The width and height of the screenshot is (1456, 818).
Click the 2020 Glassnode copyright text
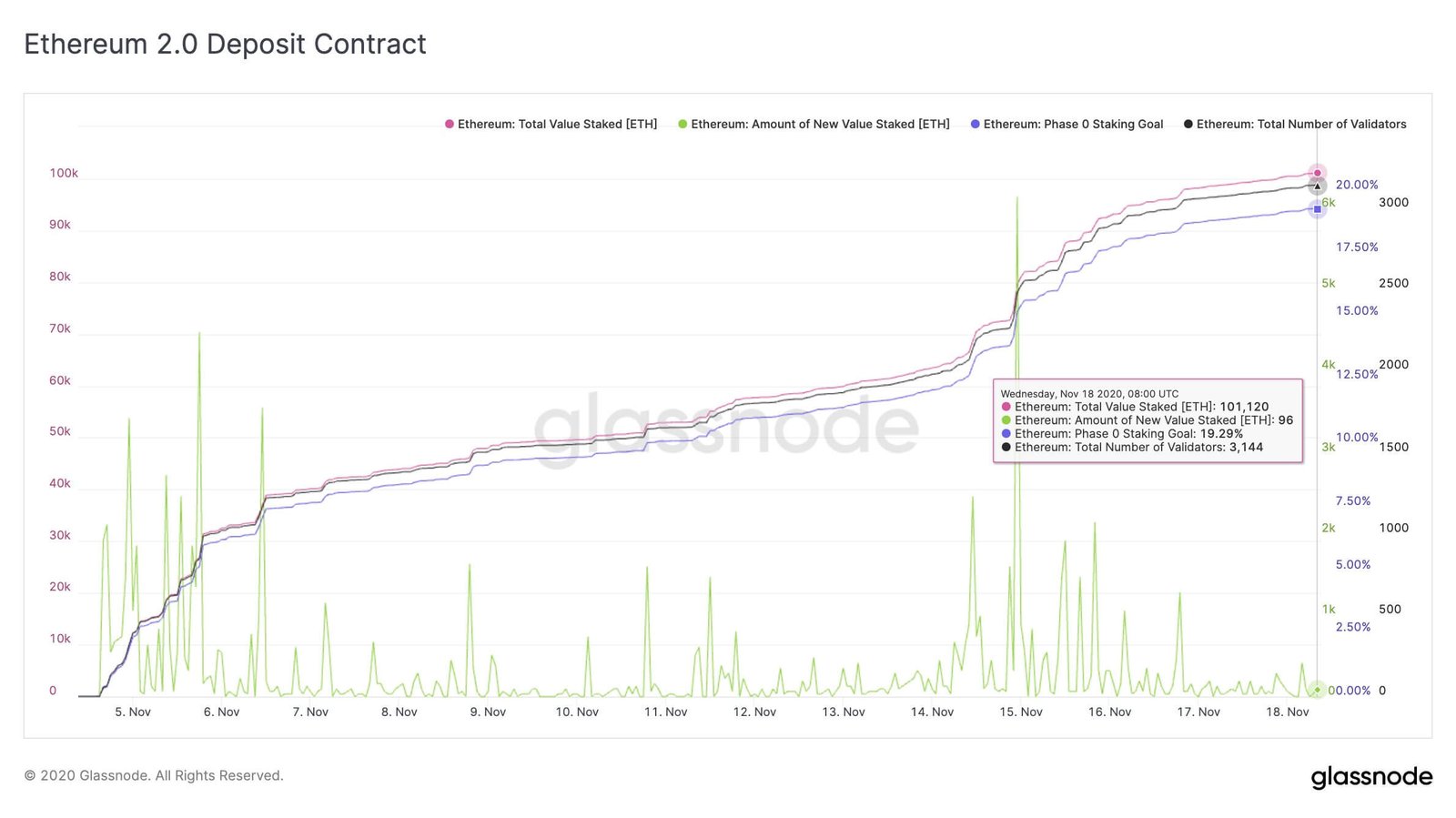(154, 775)
